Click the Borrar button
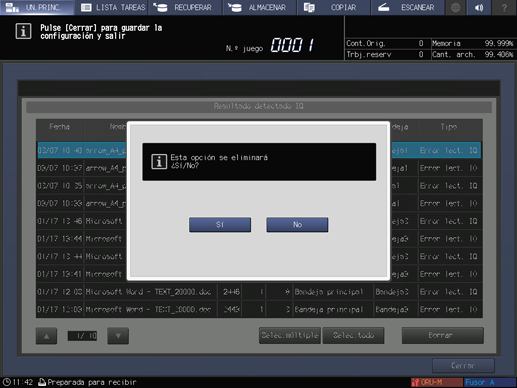Image resolution: width=517 pixels, height=388 pixels. point(442,335)
